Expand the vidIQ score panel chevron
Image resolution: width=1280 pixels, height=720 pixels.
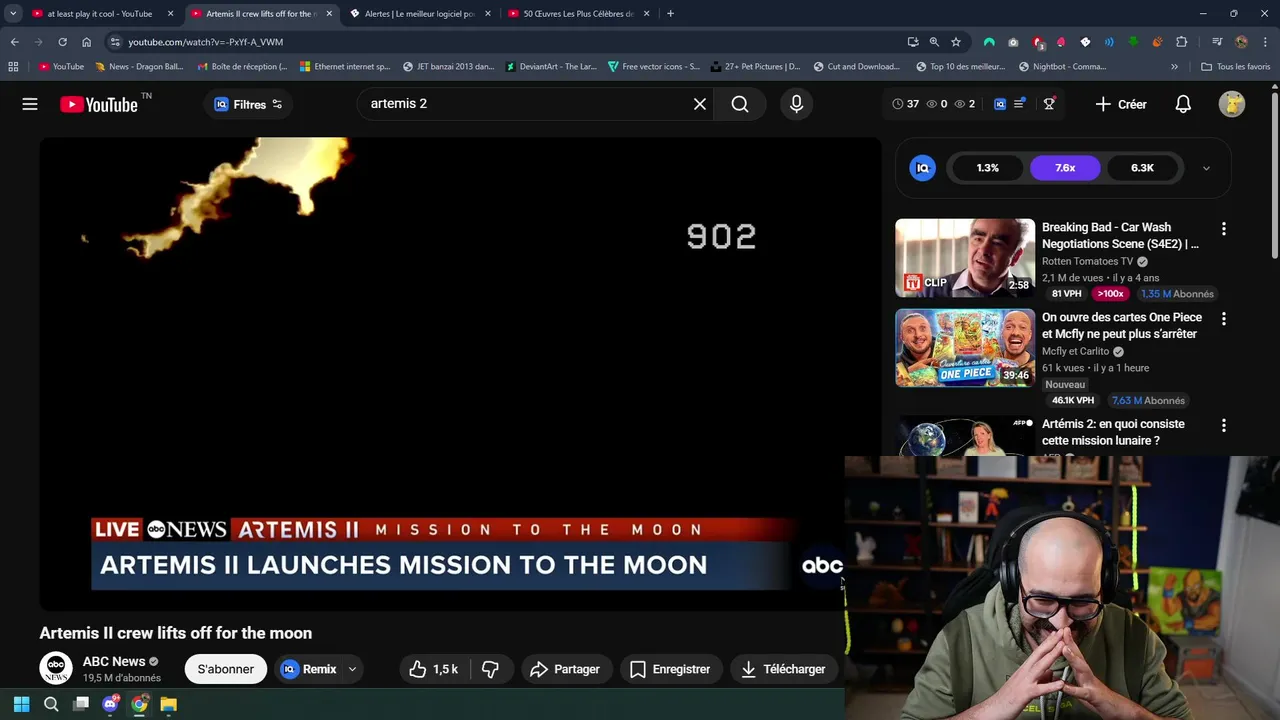pos(1206,168)
